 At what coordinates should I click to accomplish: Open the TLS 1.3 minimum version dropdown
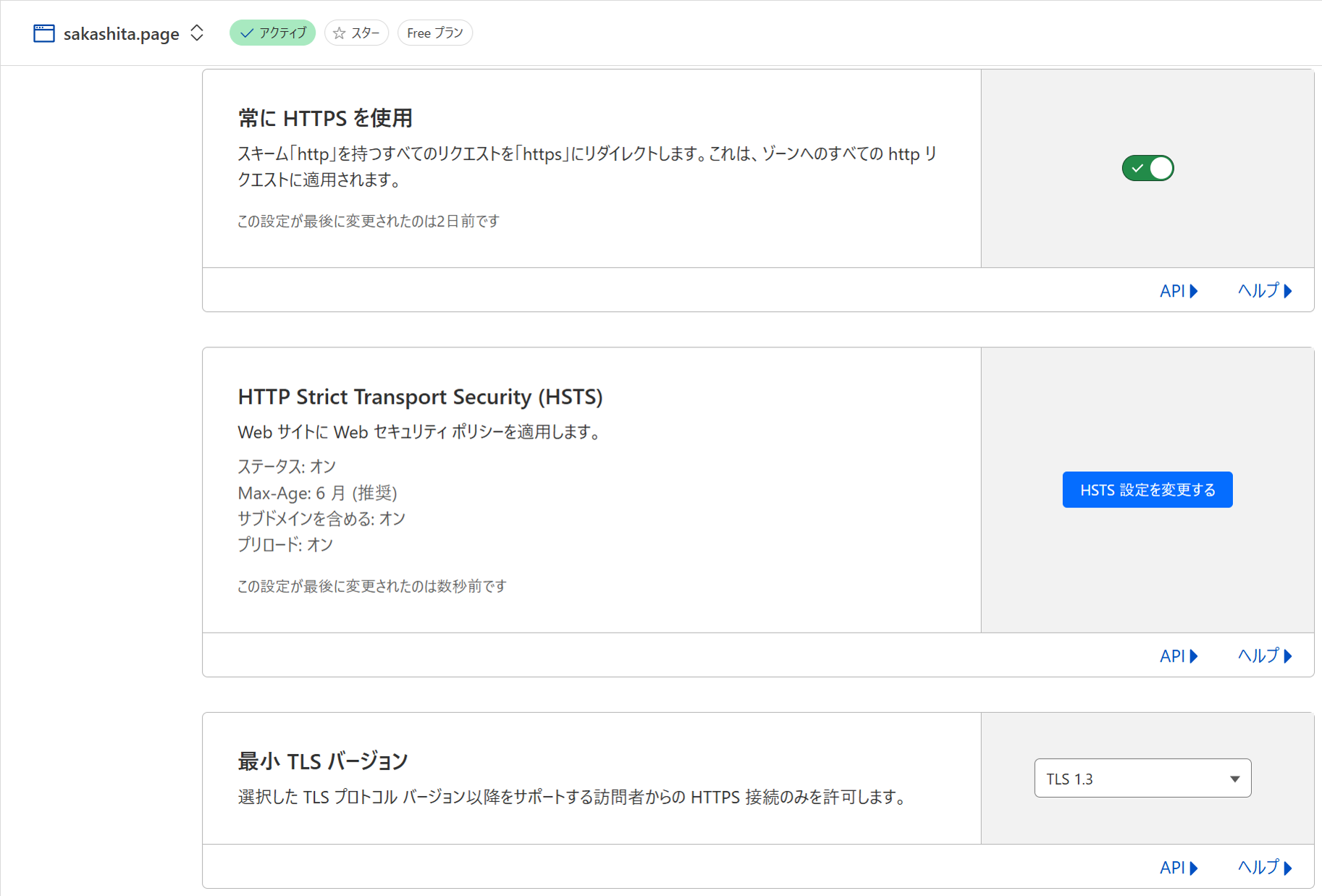[1142, 779]
